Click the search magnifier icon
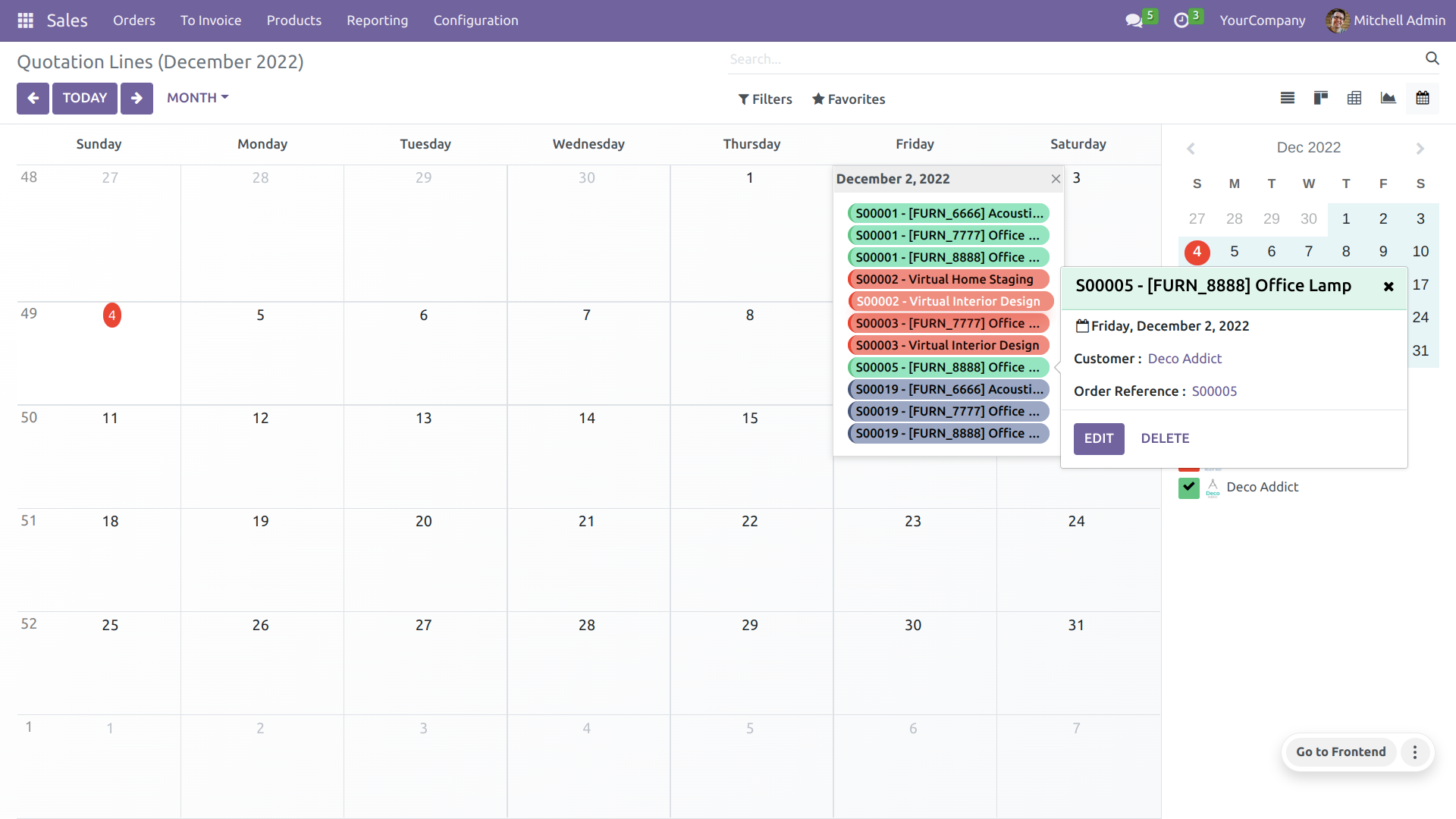 point(1432,58)
